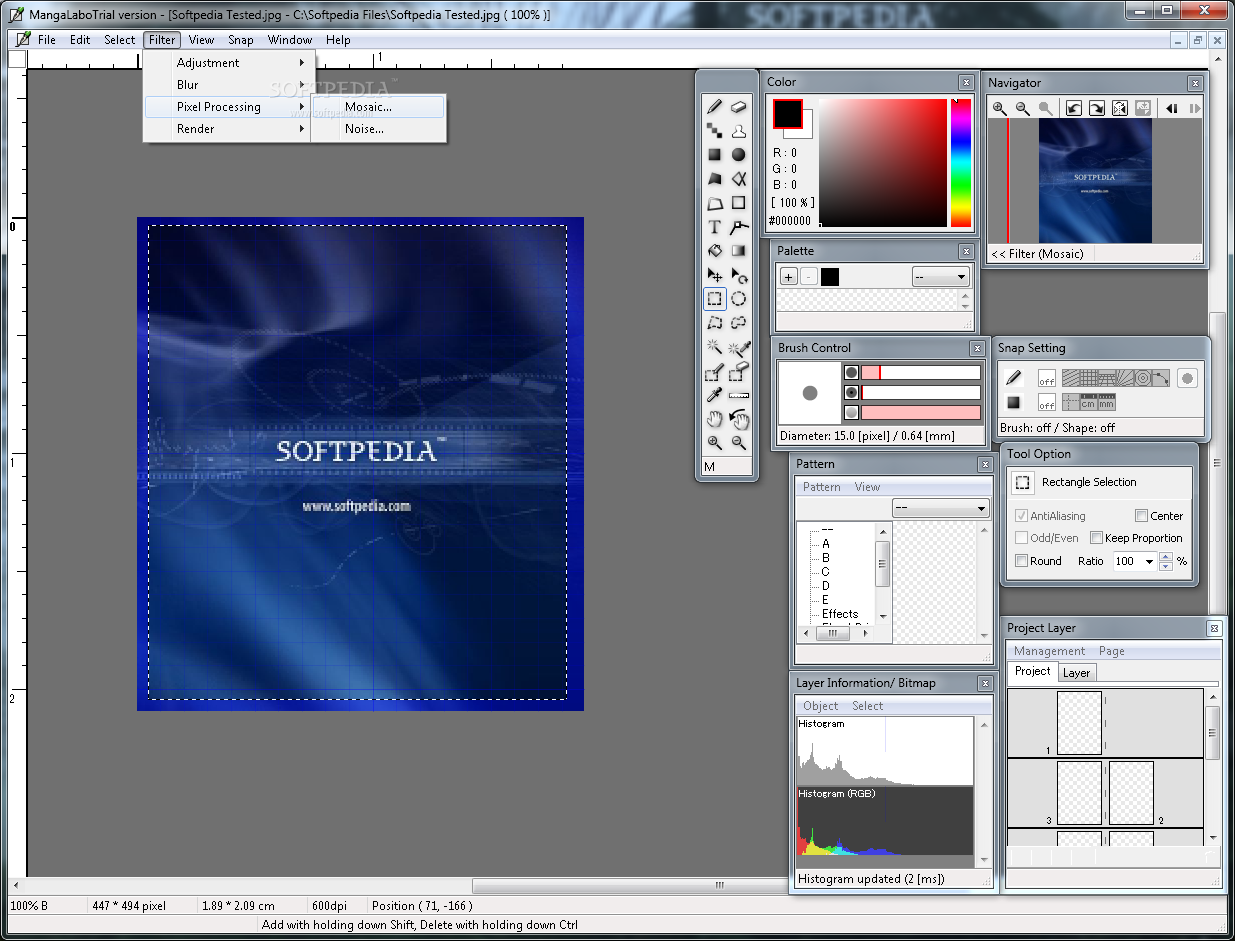The image size is (1235, 941).
Task: Select the Effects item in Pattern tree
Action: point(840,614)
